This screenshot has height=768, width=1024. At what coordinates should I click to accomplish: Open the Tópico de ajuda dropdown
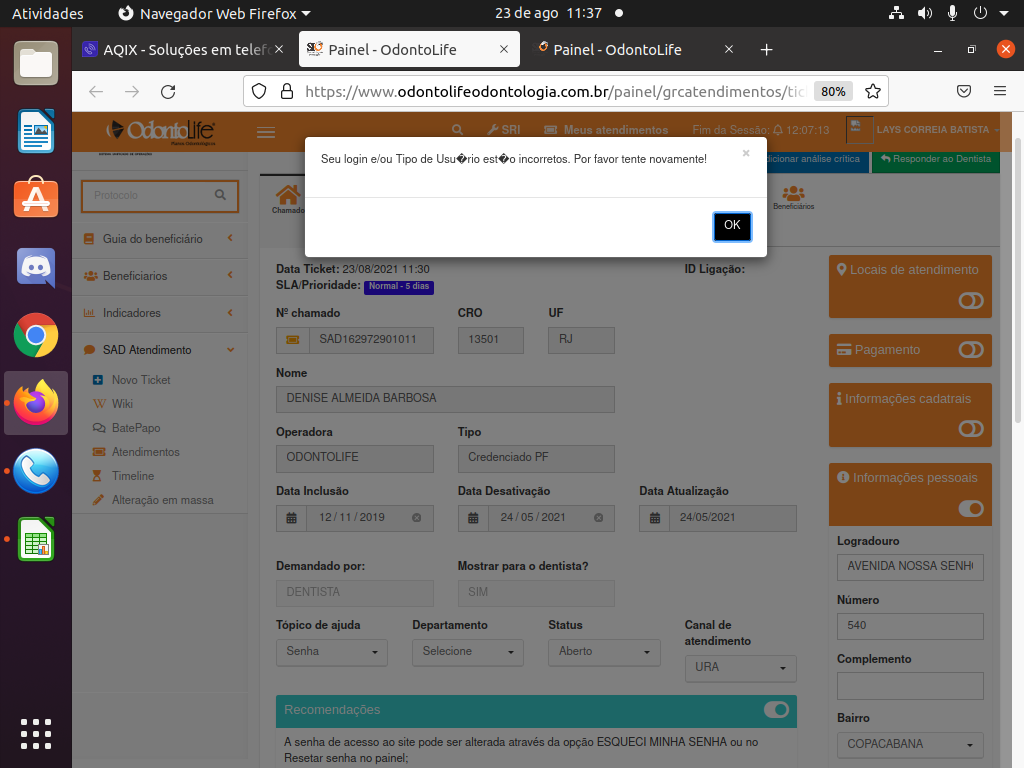coord(330,652)
